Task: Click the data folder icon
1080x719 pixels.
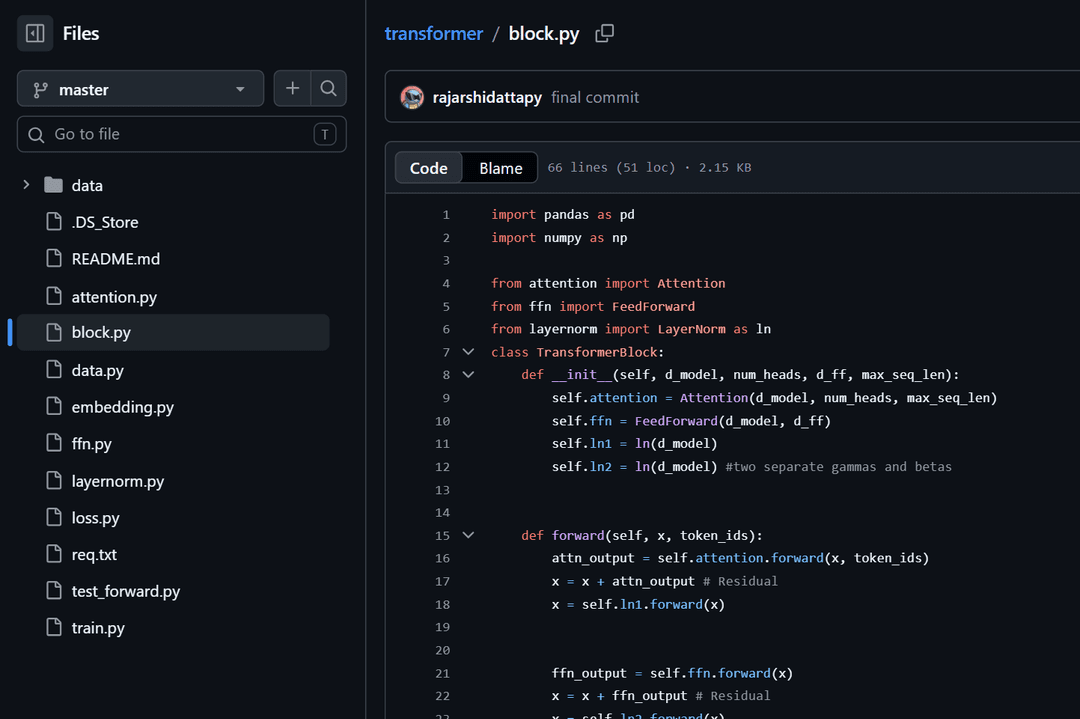Action: point(54,185)
